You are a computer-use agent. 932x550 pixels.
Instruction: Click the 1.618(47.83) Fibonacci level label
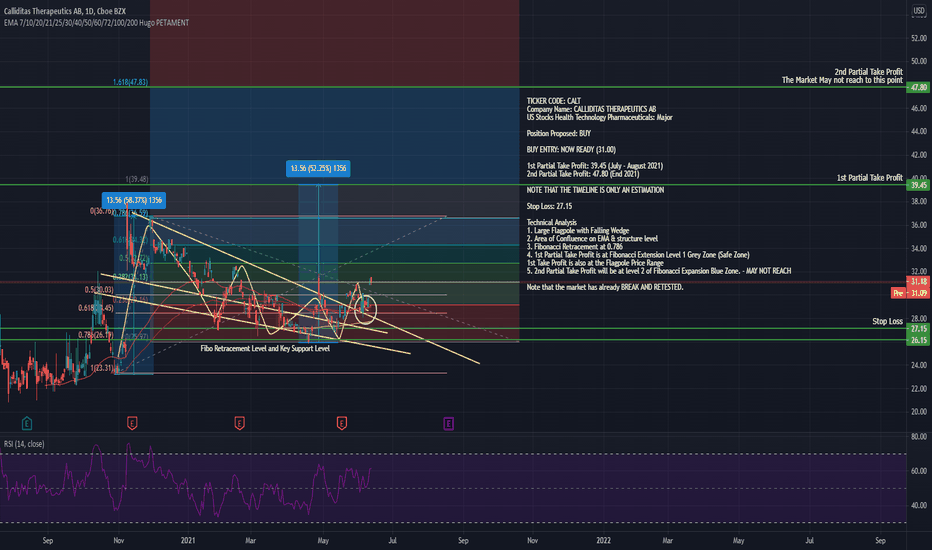(x=130, y=82)
